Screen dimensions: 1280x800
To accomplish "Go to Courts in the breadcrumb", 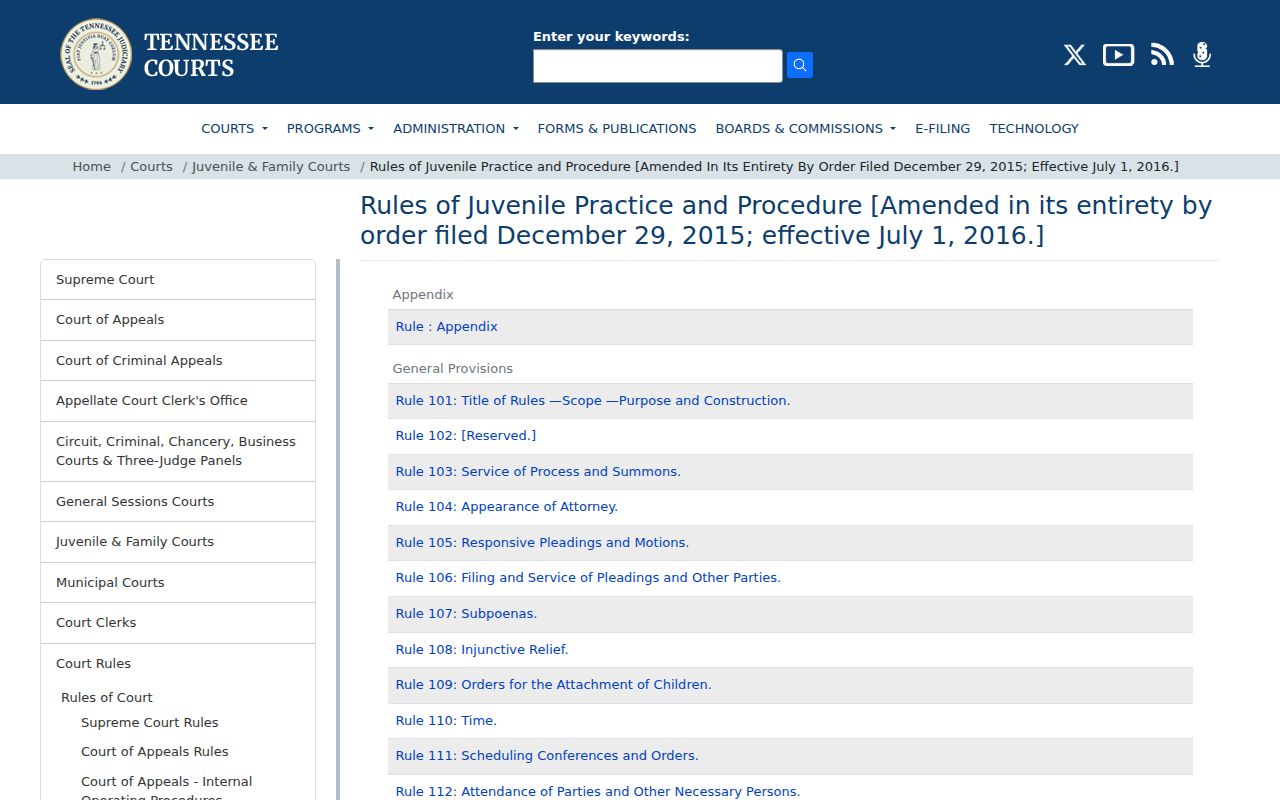I will (151, 166).
